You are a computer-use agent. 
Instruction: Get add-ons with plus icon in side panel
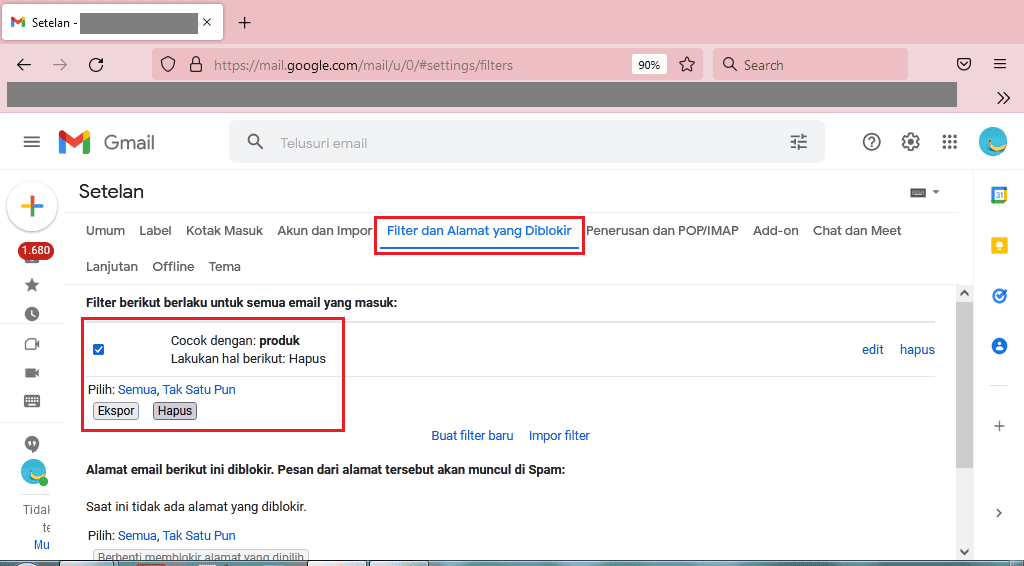pyautogui.click(x=999, y=426)
